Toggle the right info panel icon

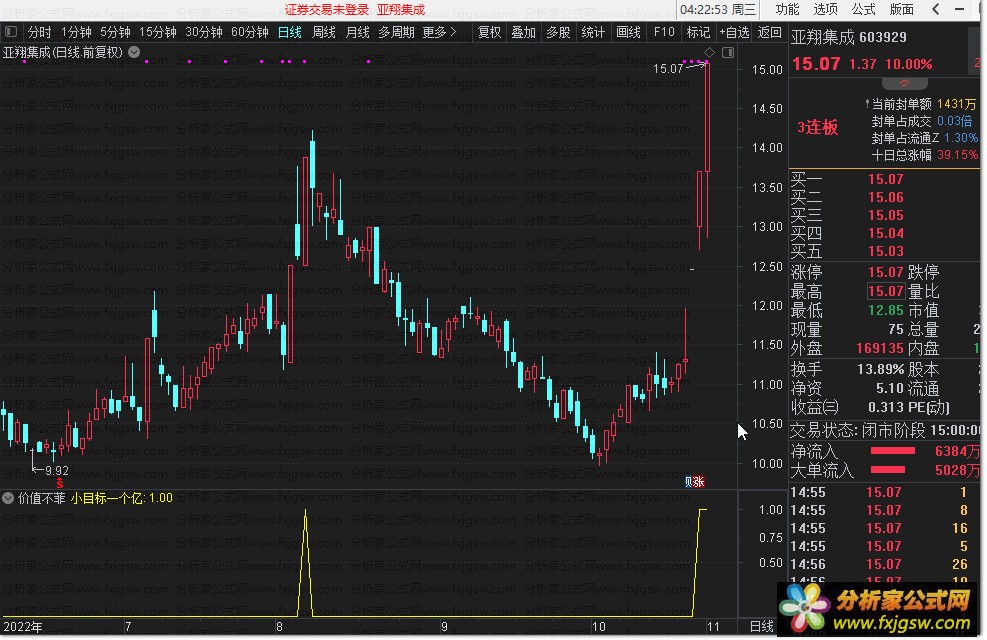(x=728, y=53)
